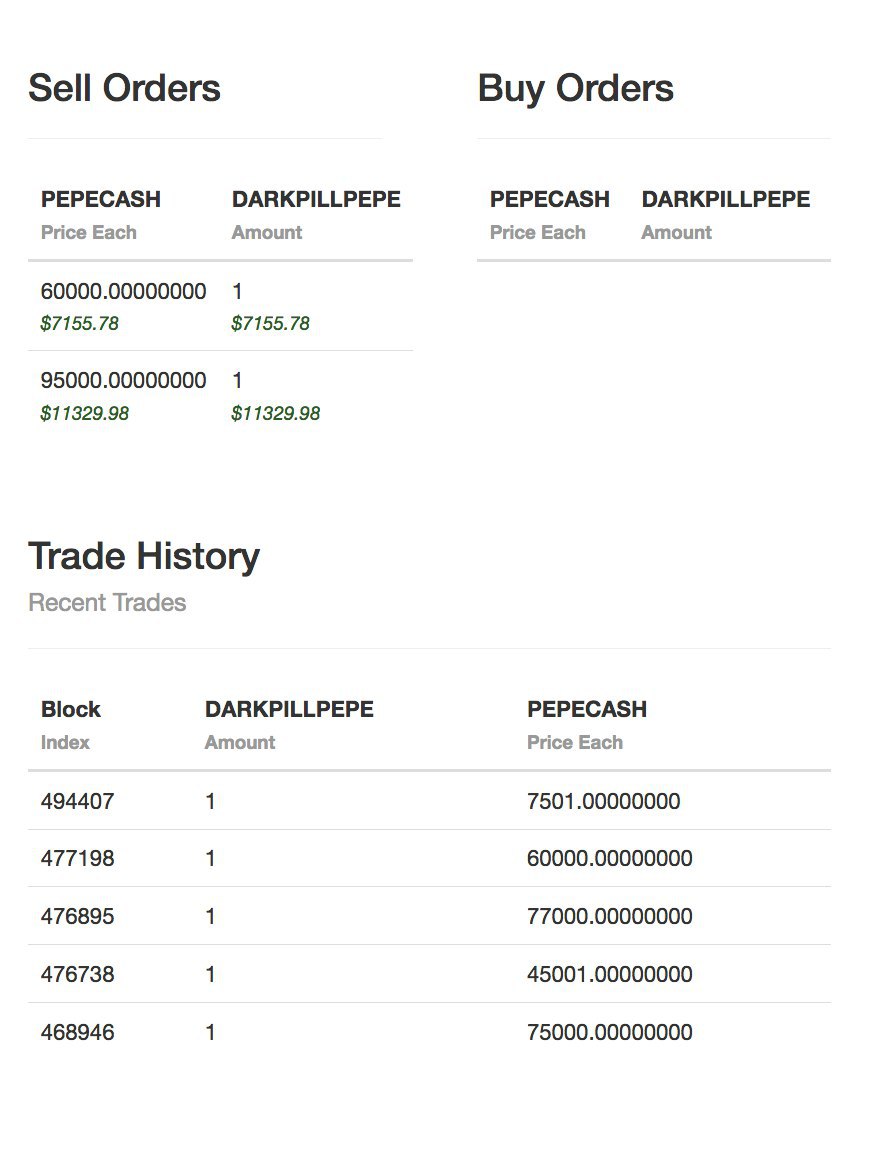Screen dimensions: 874x1154
Task: Select trade row for block 476738
Action: [x=430, y=974]
